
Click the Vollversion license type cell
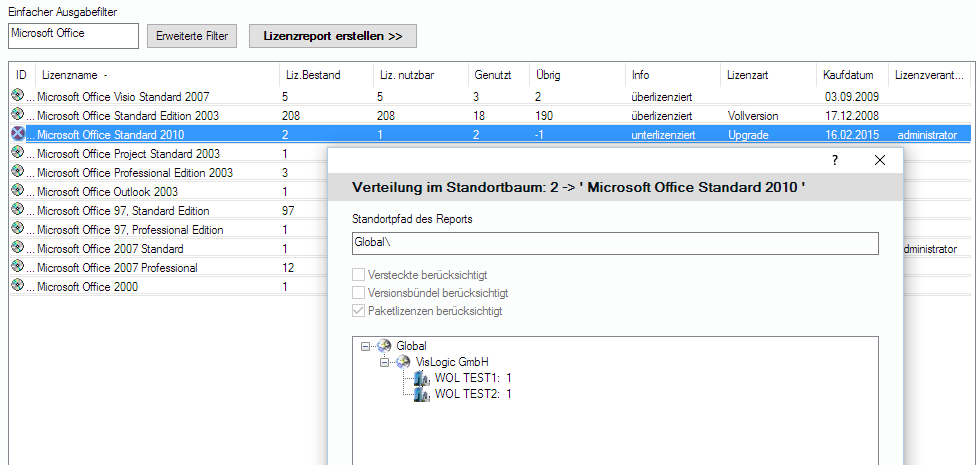click(753, 115)
